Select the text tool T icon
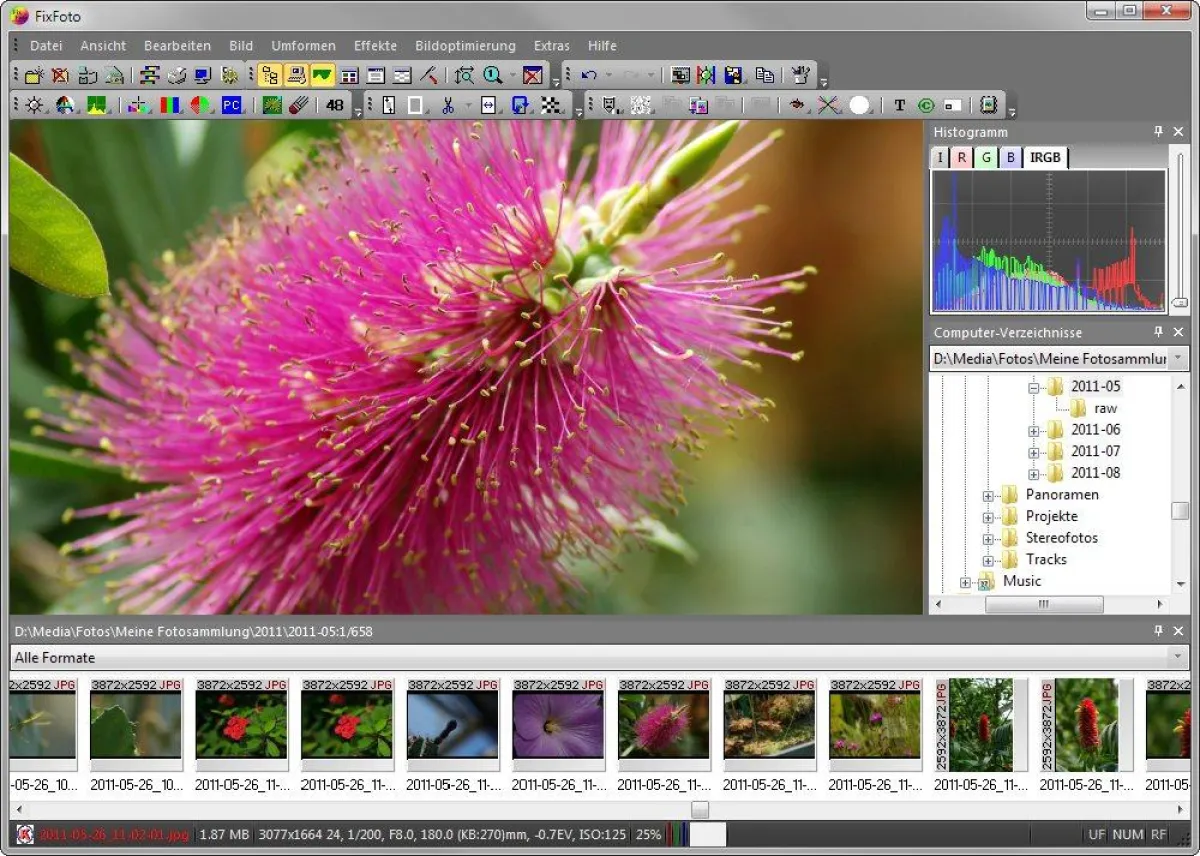The image size is (1200, 856). click(x=899, y=105)
